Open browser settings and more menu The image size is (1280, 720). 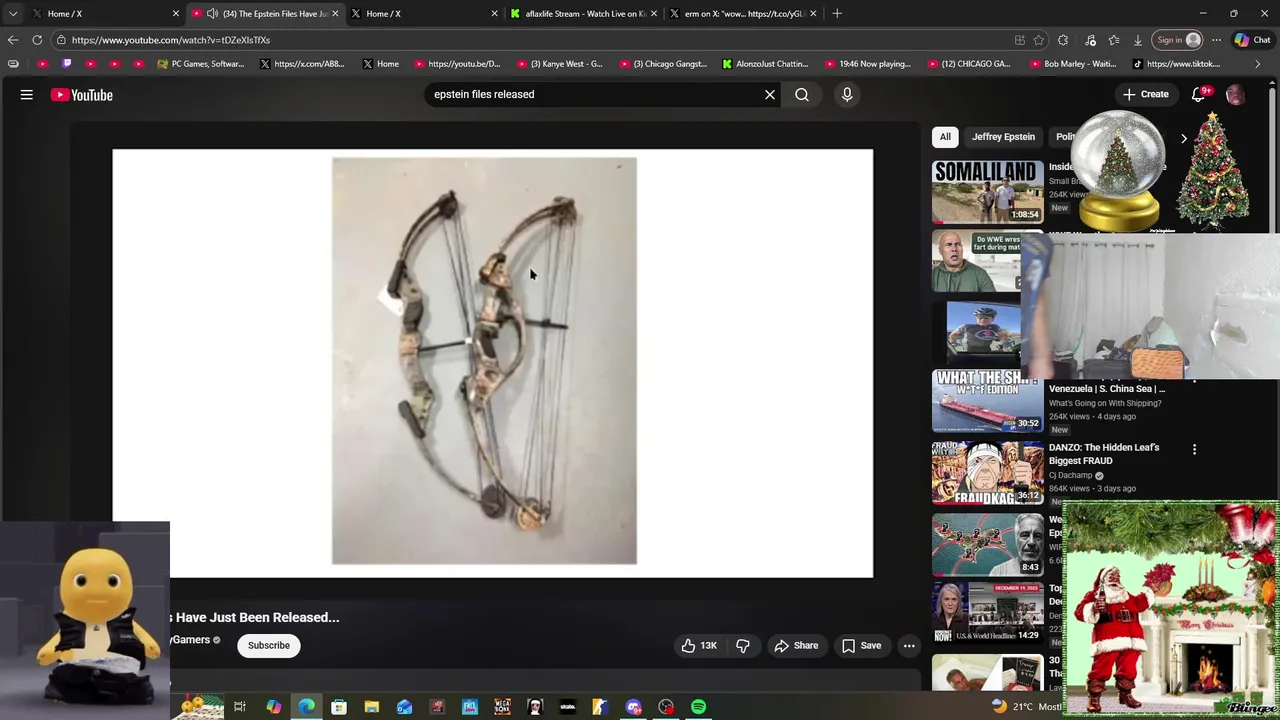coord(1216,40)
